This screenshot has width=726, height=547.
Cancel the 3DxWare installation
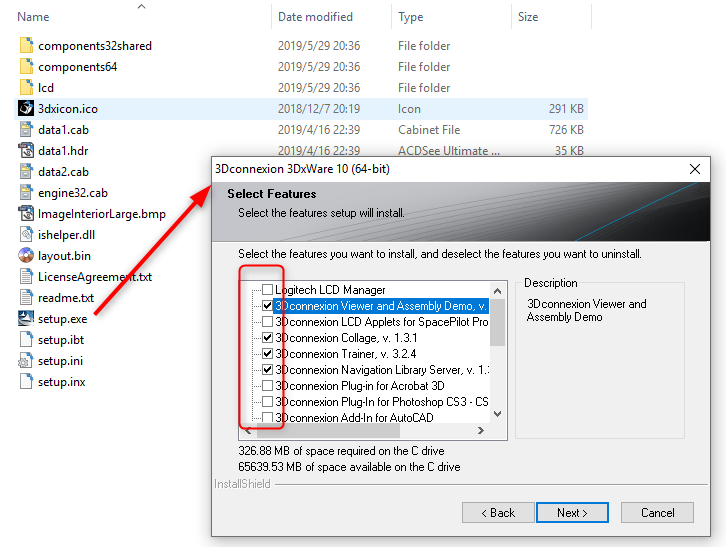(657, 513)
